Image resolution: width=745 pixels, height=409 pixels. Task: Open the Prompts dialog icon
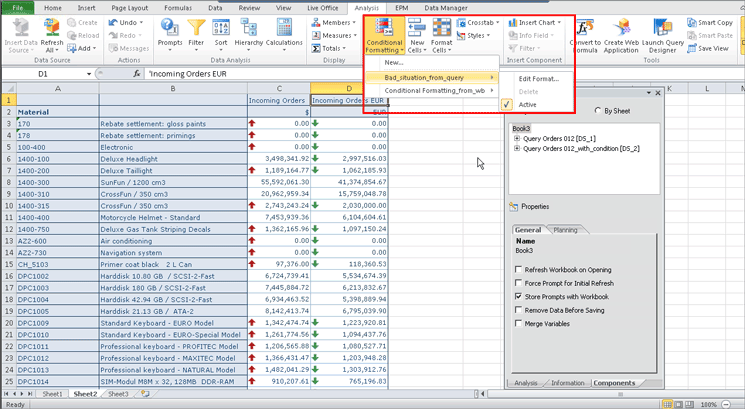point(170,28)
